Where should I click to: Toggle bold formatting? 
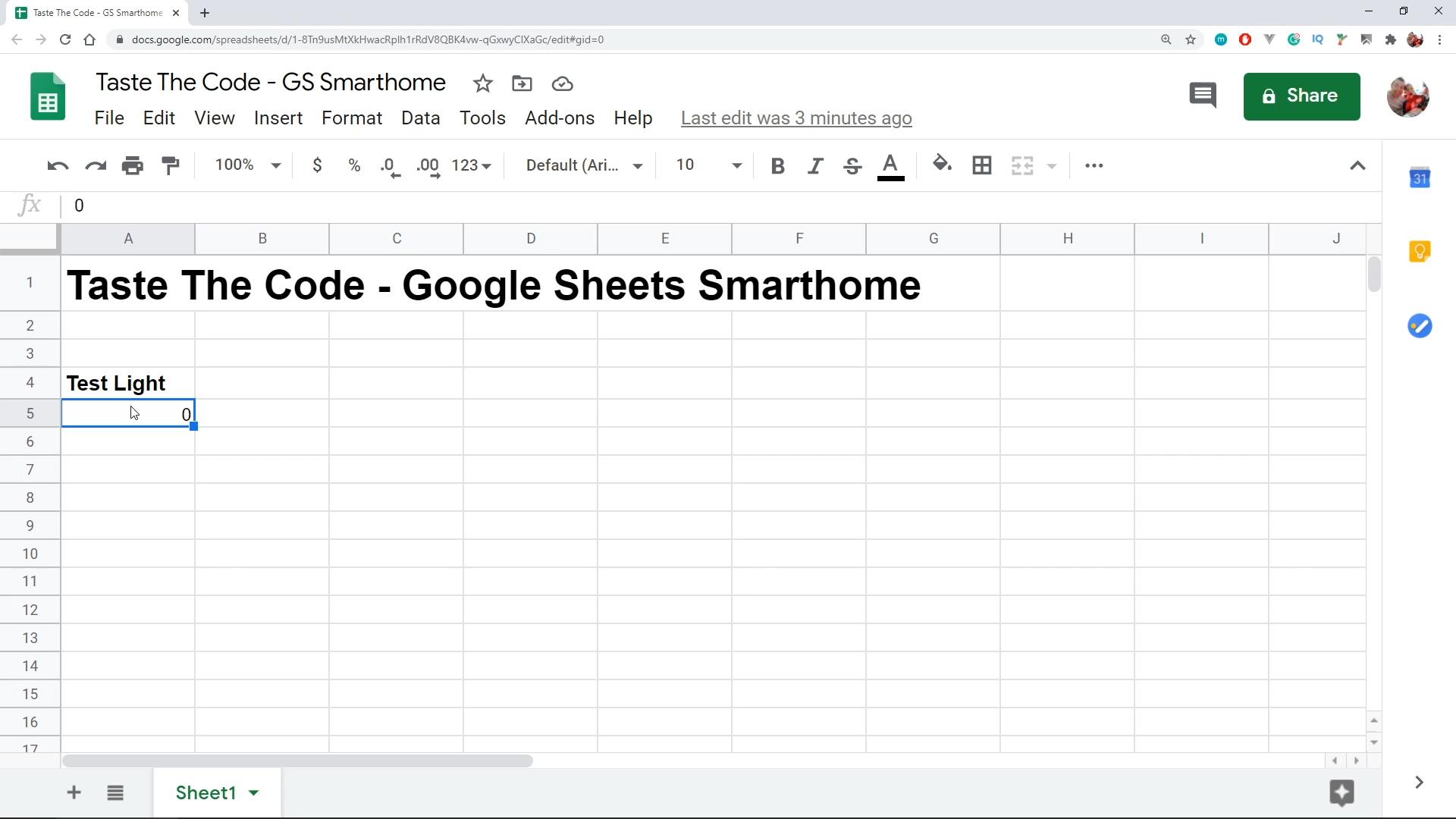click(777, 165)
